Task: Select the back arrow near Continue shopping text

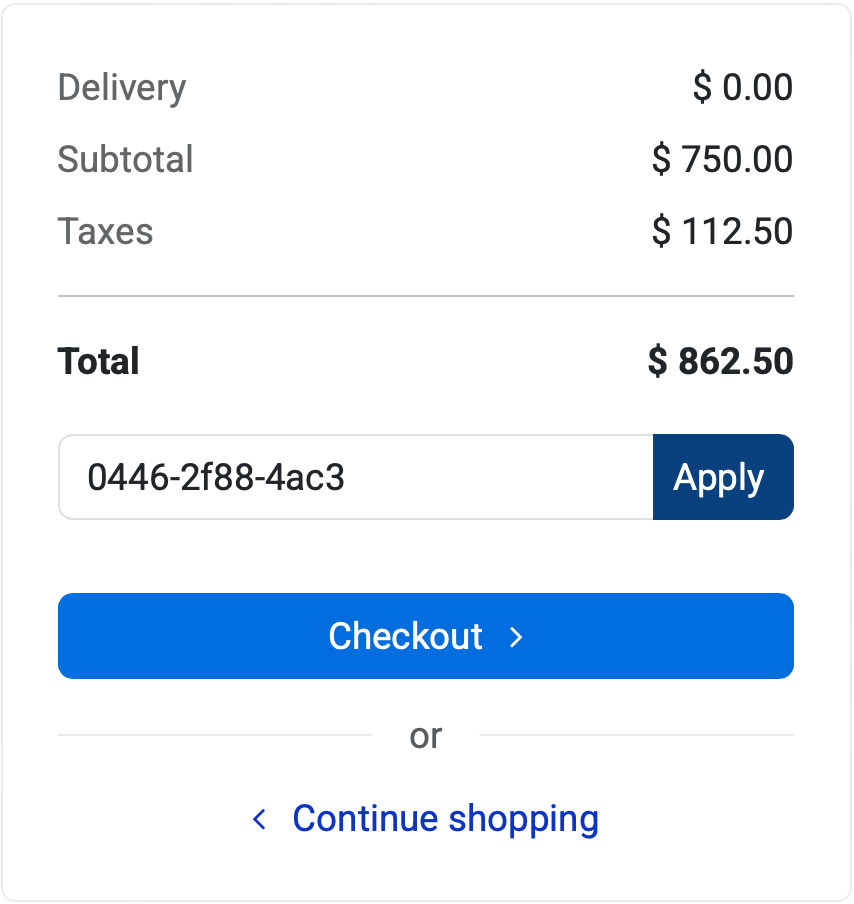Action: pyautogui.click(x=258, y=818)
